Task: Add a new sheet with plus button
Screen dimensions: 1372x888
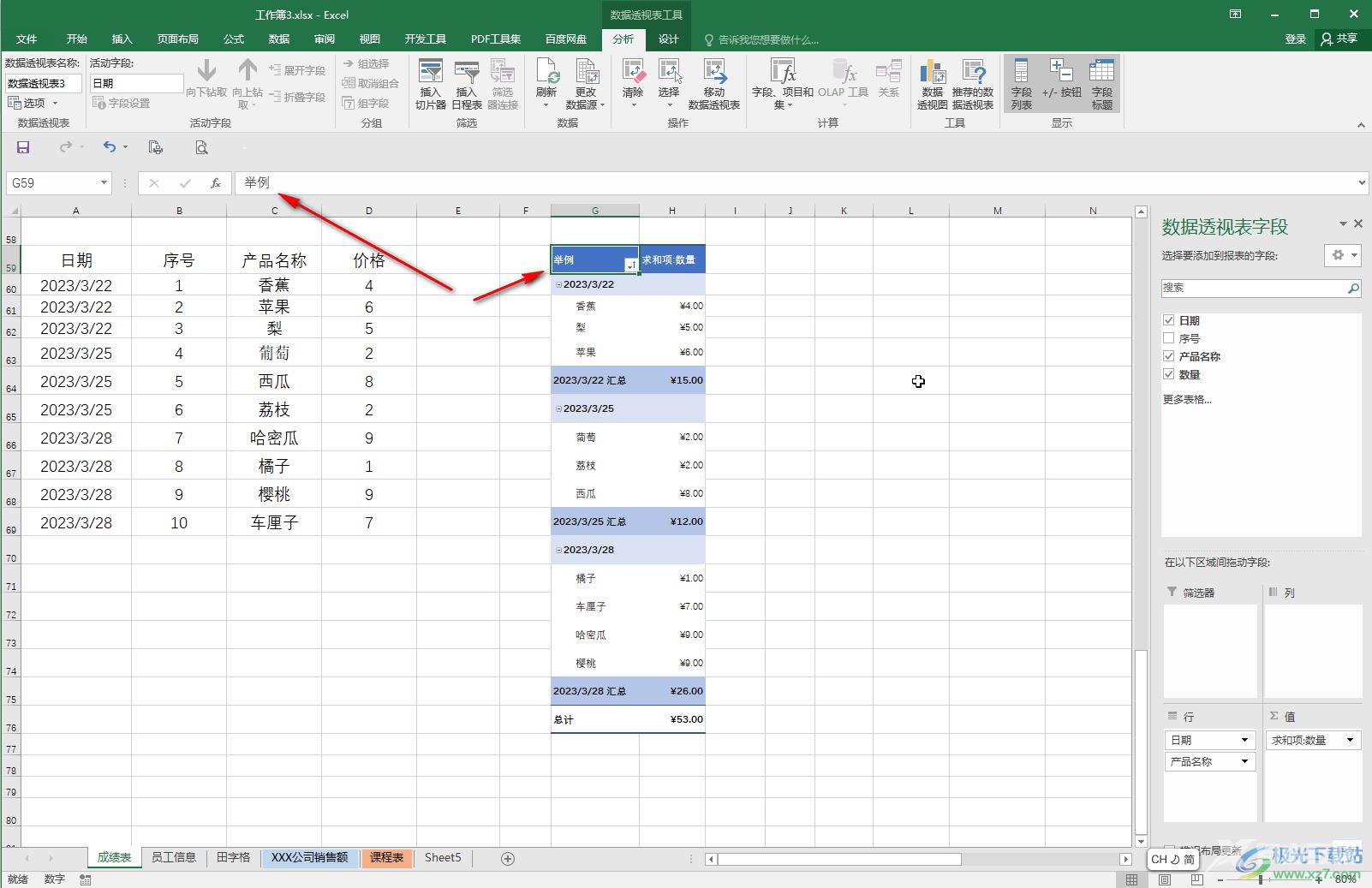Action: tap(508, 858)
